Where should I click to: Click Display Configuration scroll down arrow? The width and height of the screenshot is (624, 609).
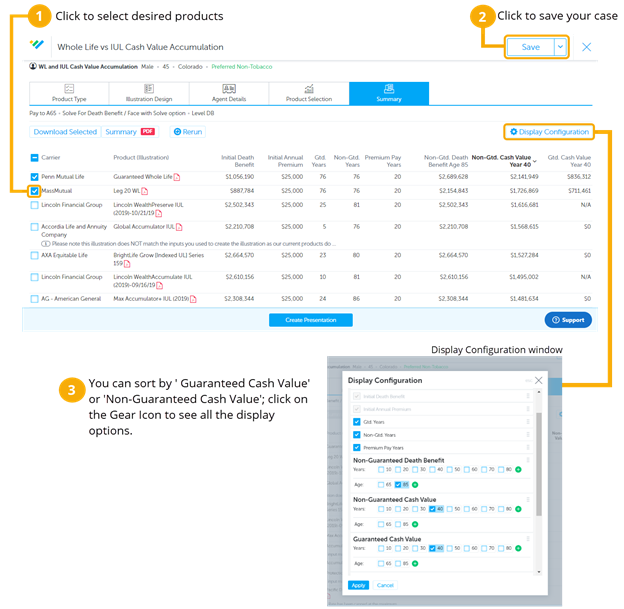click(539, 572)
